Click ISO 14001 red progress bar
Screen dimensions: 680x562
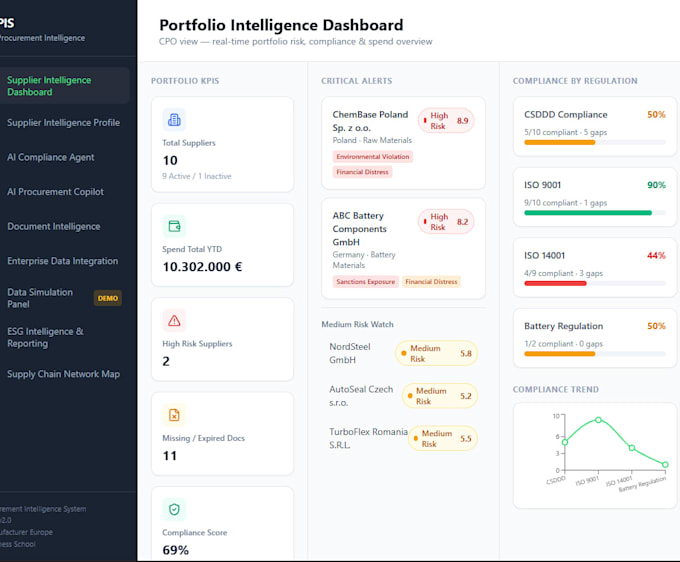coord(595,284)
